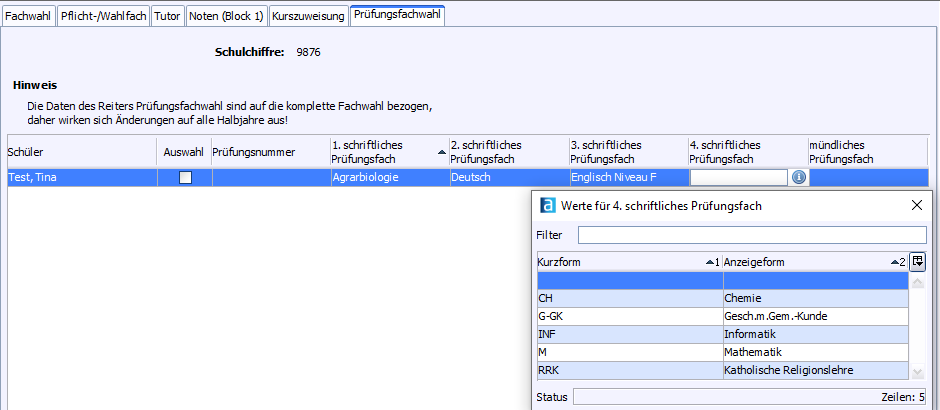Close the Werte für 4. schriftliches Prüfungsfach popup

click(916, 205)
